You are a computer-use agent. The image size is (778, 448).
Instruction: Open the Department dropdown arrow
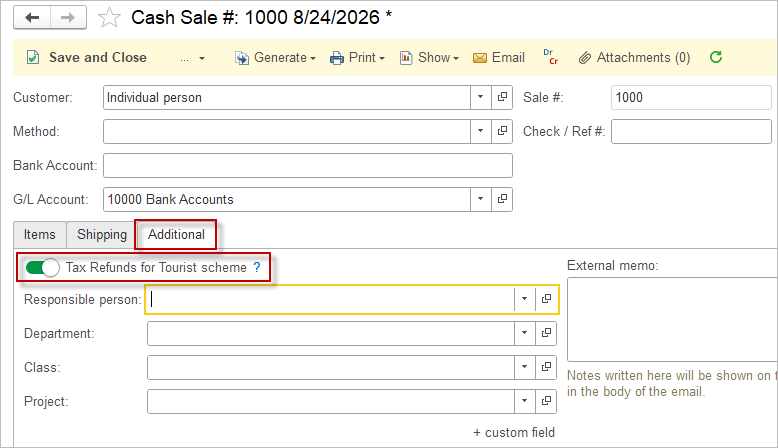(524, 333)
